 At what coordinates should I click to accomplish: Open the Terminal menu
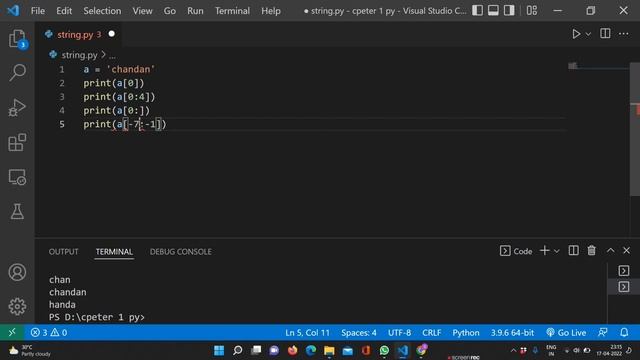coord(232,11)
